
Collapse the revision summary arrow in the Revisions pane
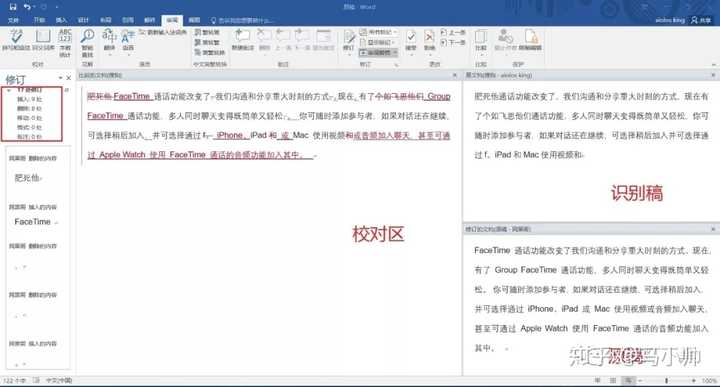pyautogui.click(x=9, y=90)
